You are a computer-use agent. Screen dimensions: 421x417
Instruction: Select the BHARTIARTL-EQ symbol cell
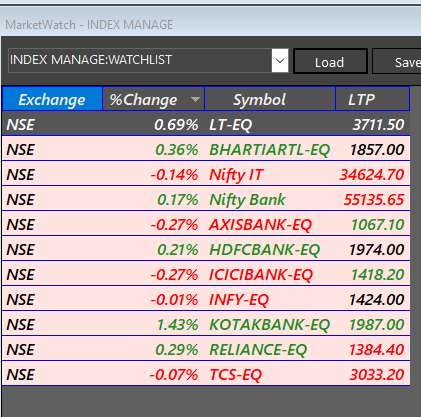[x=269, y=149]
